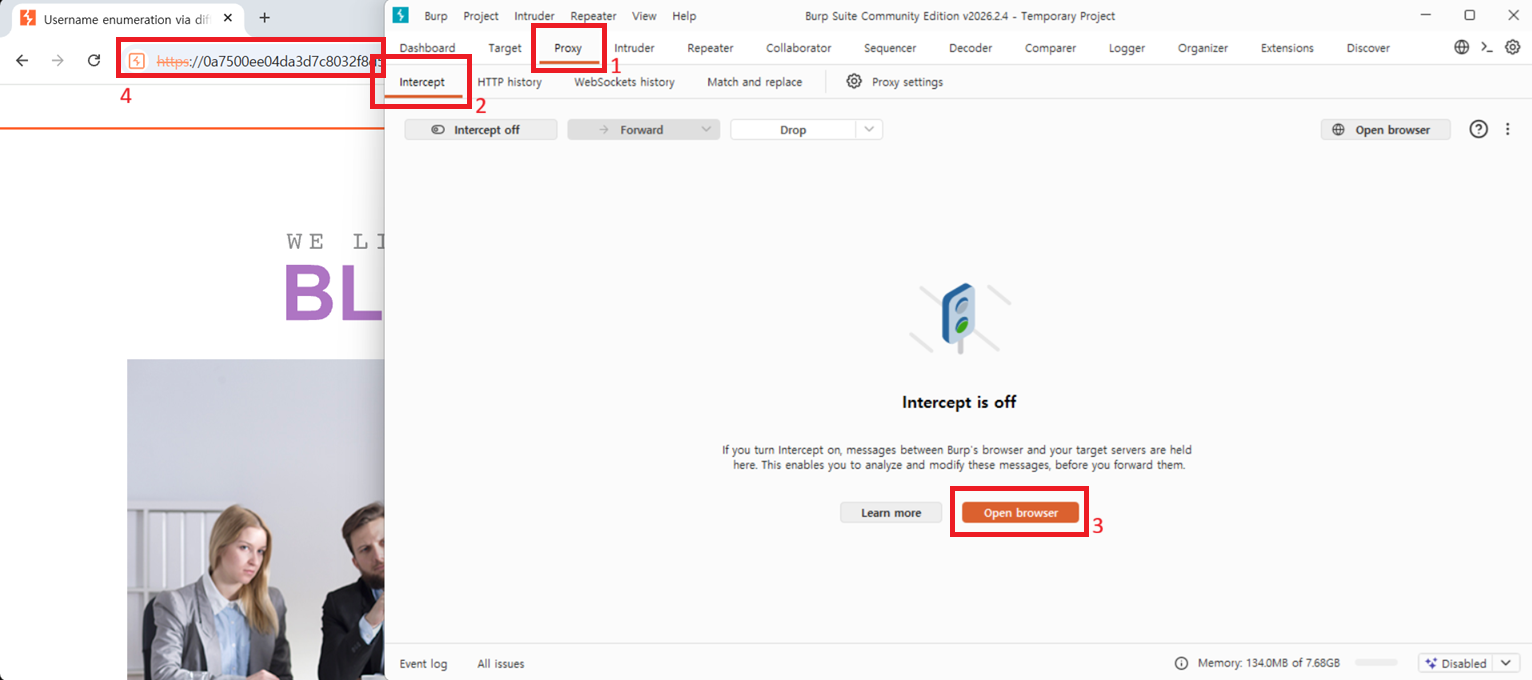Open the Match and replace sub-tab
The width and height of the screenshot is (1532, 680).
pyautogui.click(x=754, y=82)
